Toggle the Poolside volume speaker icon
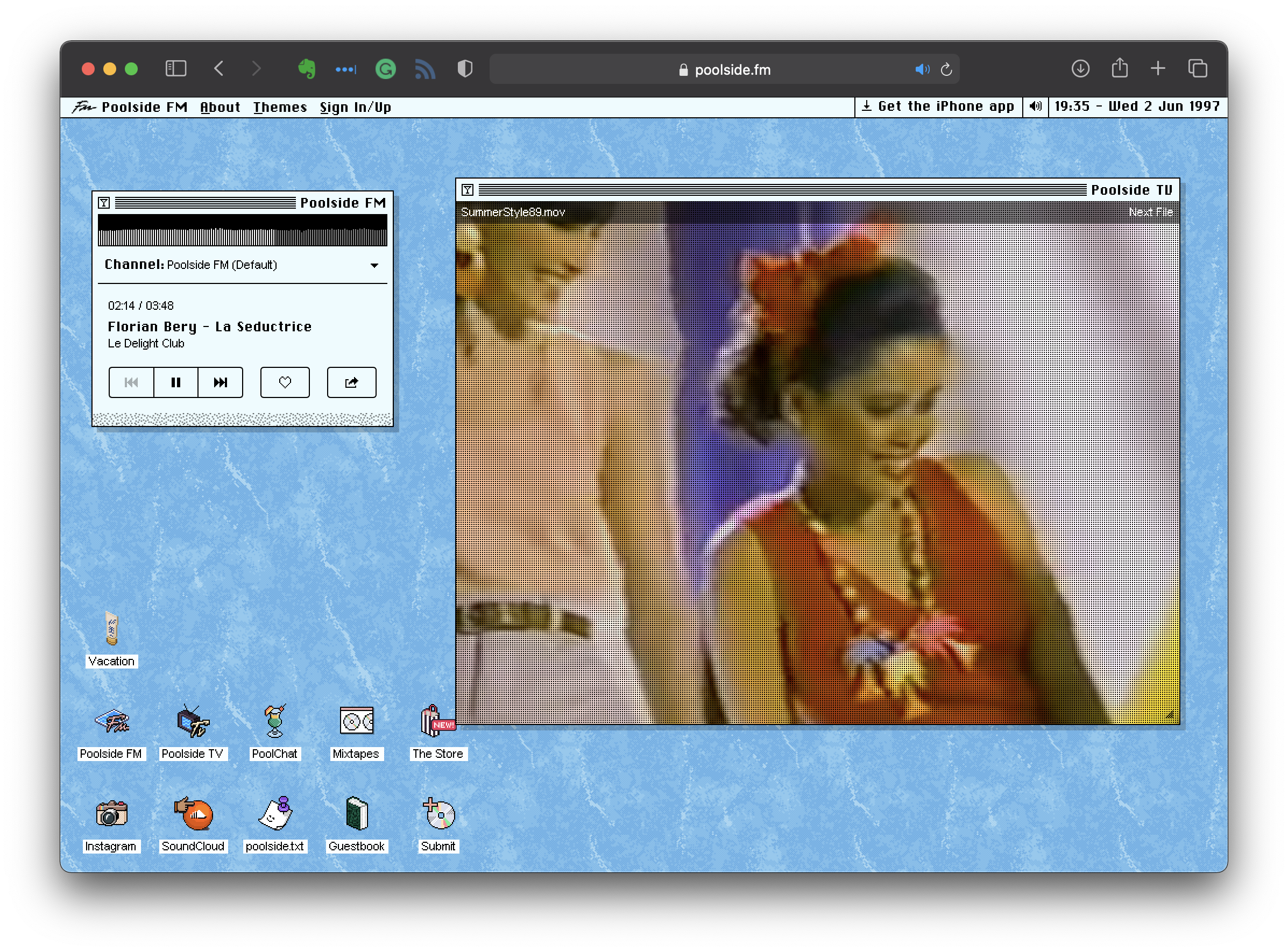Image resolution: width=1288 pixels, height=952 pixels. click(x=1036, y=106)
